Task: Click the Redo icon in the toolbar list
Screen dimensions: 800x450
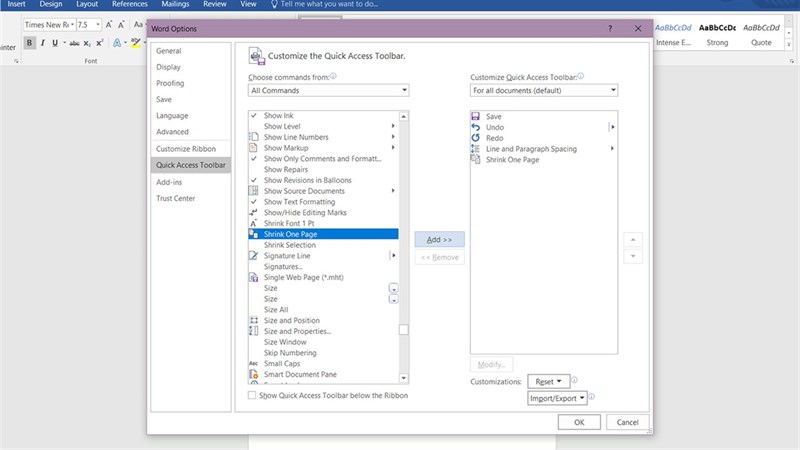Action: coord(476,138)
